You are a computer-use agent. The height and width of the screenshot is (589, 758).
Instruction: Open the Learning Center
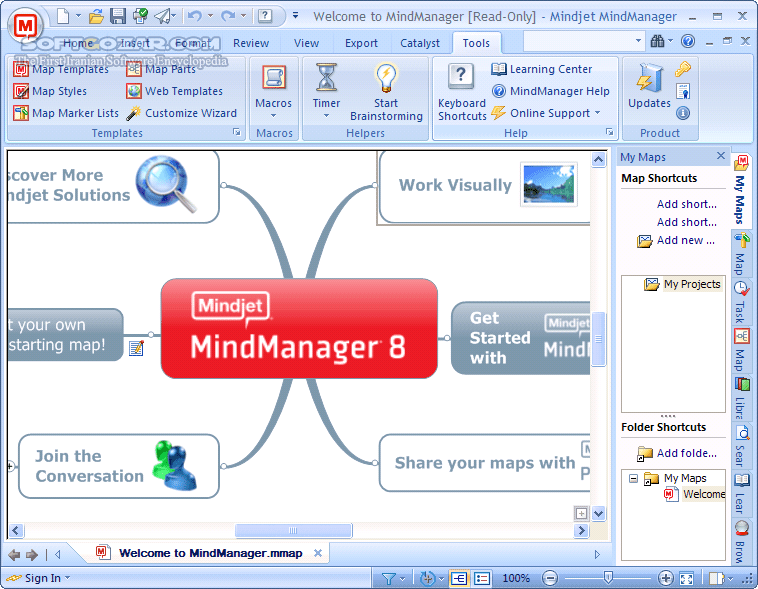(541, 69)
